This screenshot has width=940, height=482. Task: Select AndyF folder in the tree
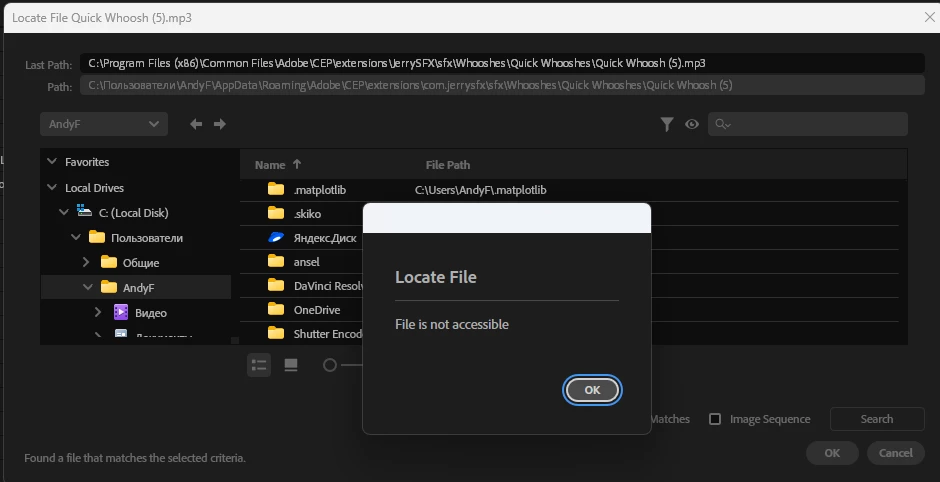[x=138, y=288]
